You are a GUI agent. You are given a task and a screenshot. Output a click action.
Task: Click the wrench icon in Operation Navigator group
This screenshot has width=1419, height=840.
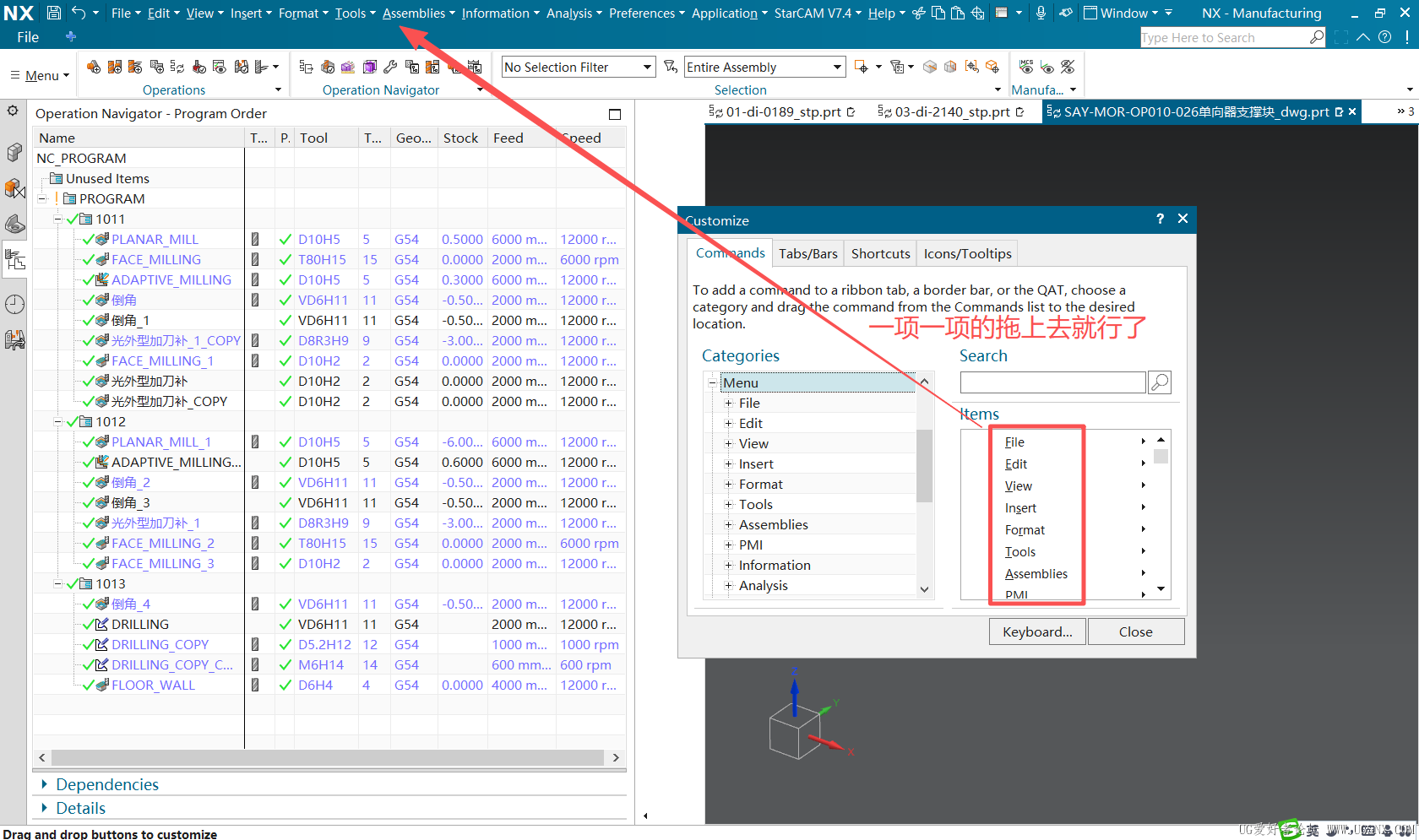(x=389, y=67)
